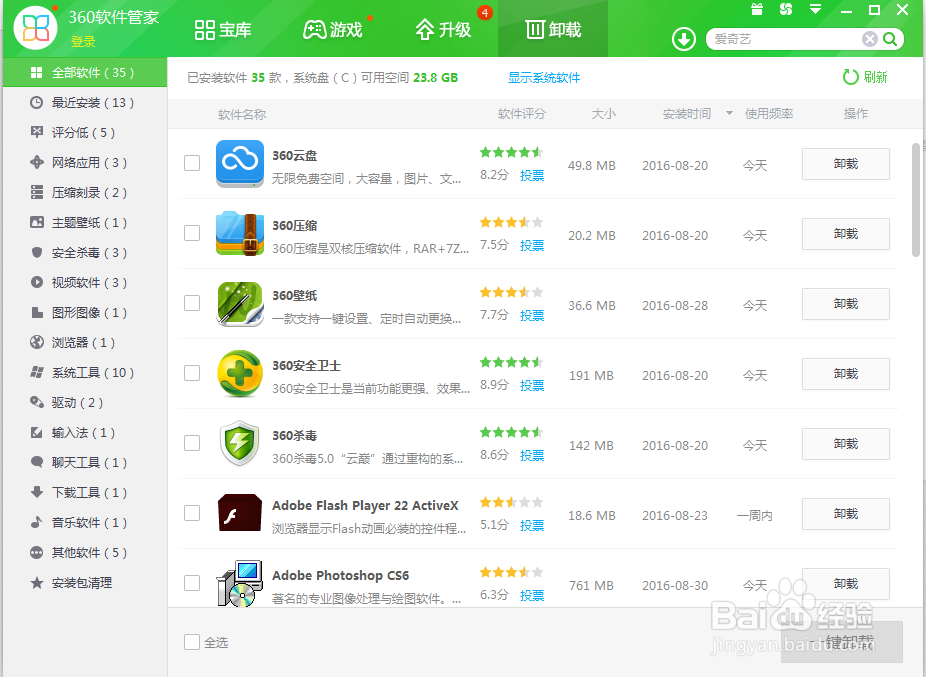
Task: Select 压缩刻录 (2) category
Action: click(85, 193)
